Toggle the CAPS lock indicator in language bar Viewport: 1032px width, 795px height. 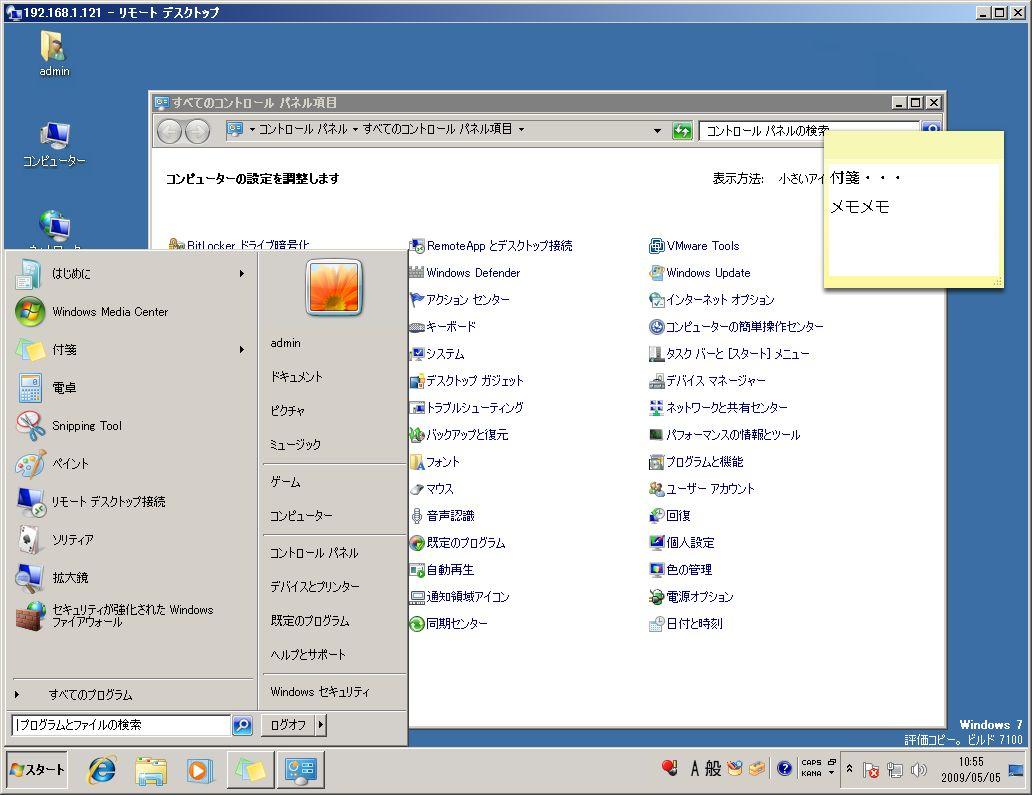point(811,762)
